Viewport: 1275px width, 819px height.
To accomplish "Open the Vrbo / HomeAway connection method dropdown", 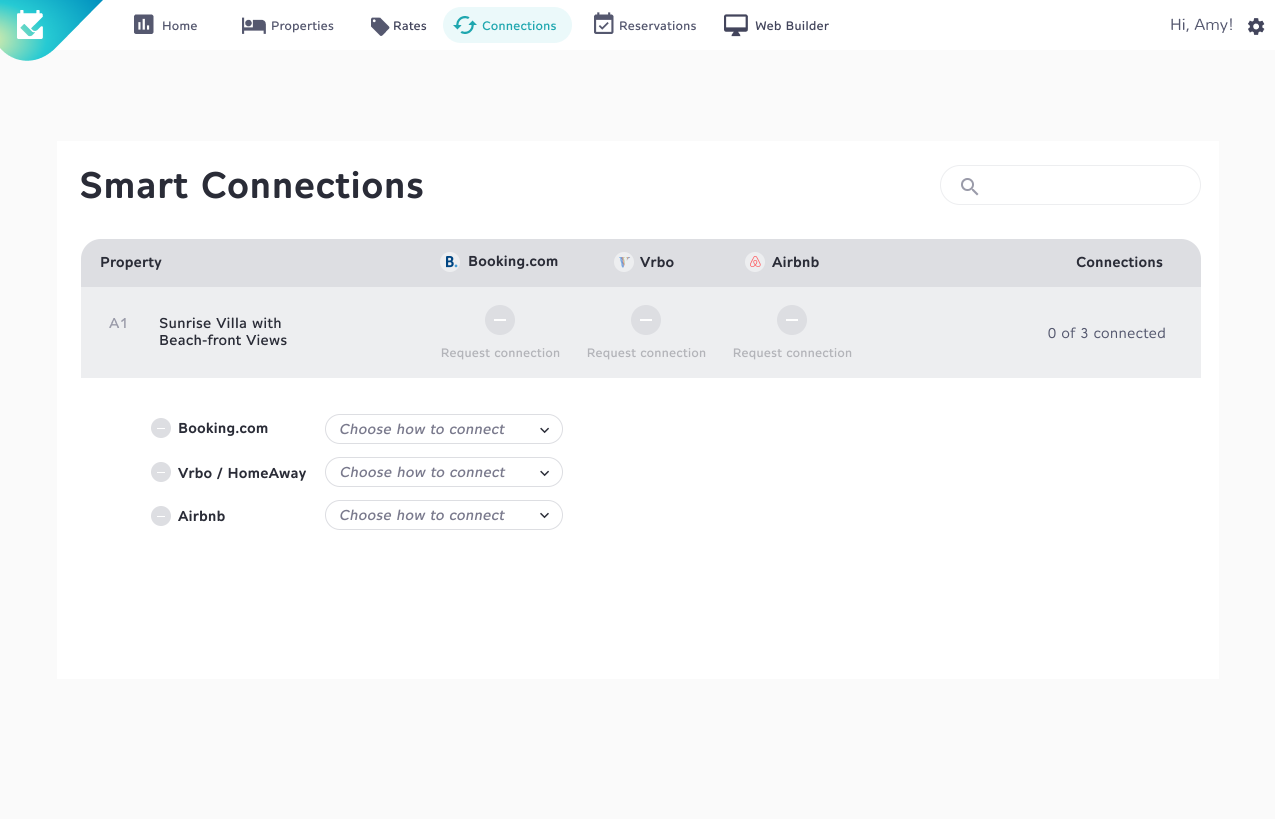I will coord(444,472).
